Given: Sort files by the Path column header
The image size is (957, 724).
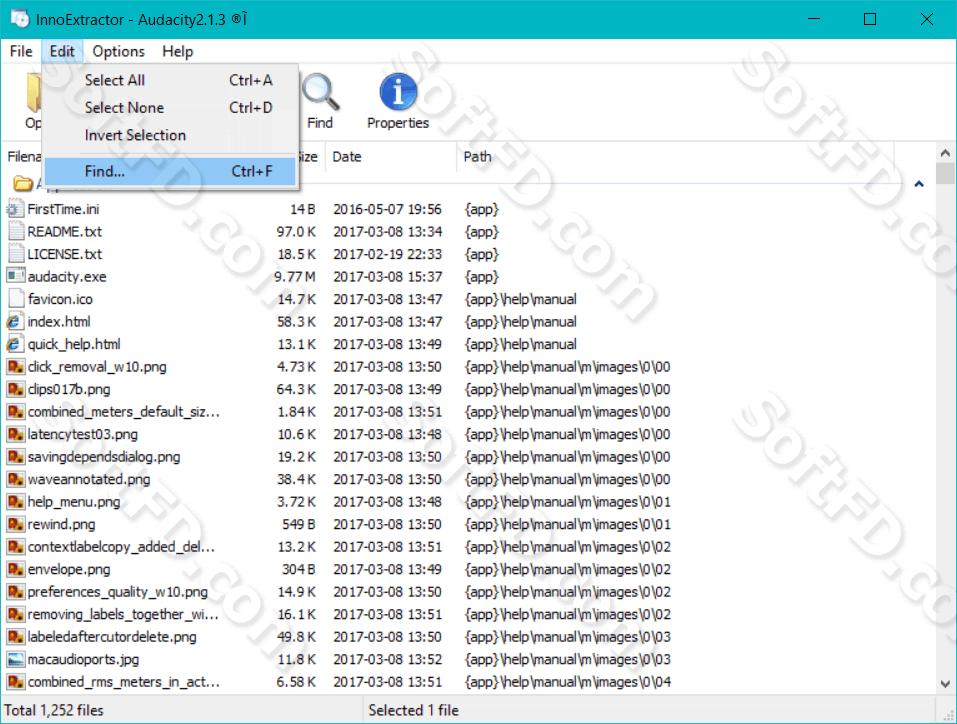Looking at the screenshot, I should (x=675, y=157).
